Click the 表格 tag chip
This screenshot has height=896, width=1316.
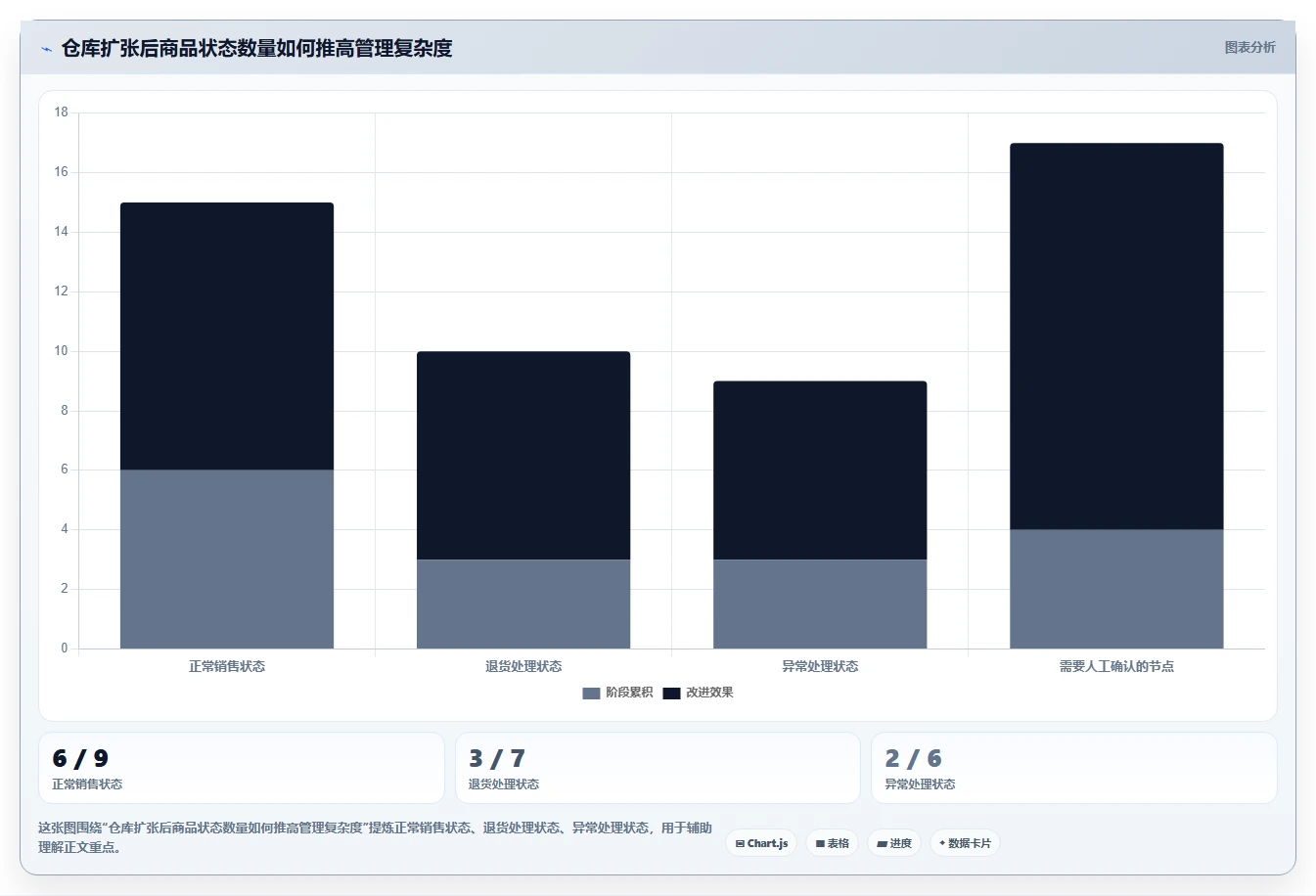pyautogui.click(x=832, y=843)
